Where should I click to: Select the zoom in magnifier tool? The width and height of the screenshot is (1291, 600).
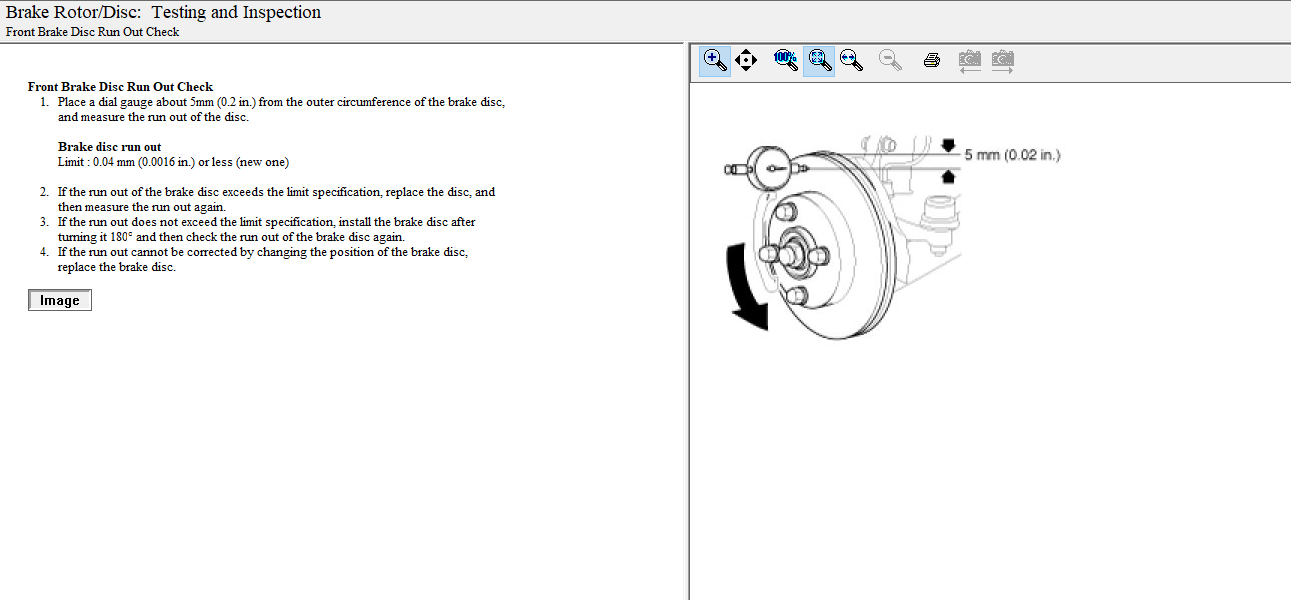pos(715,61)
